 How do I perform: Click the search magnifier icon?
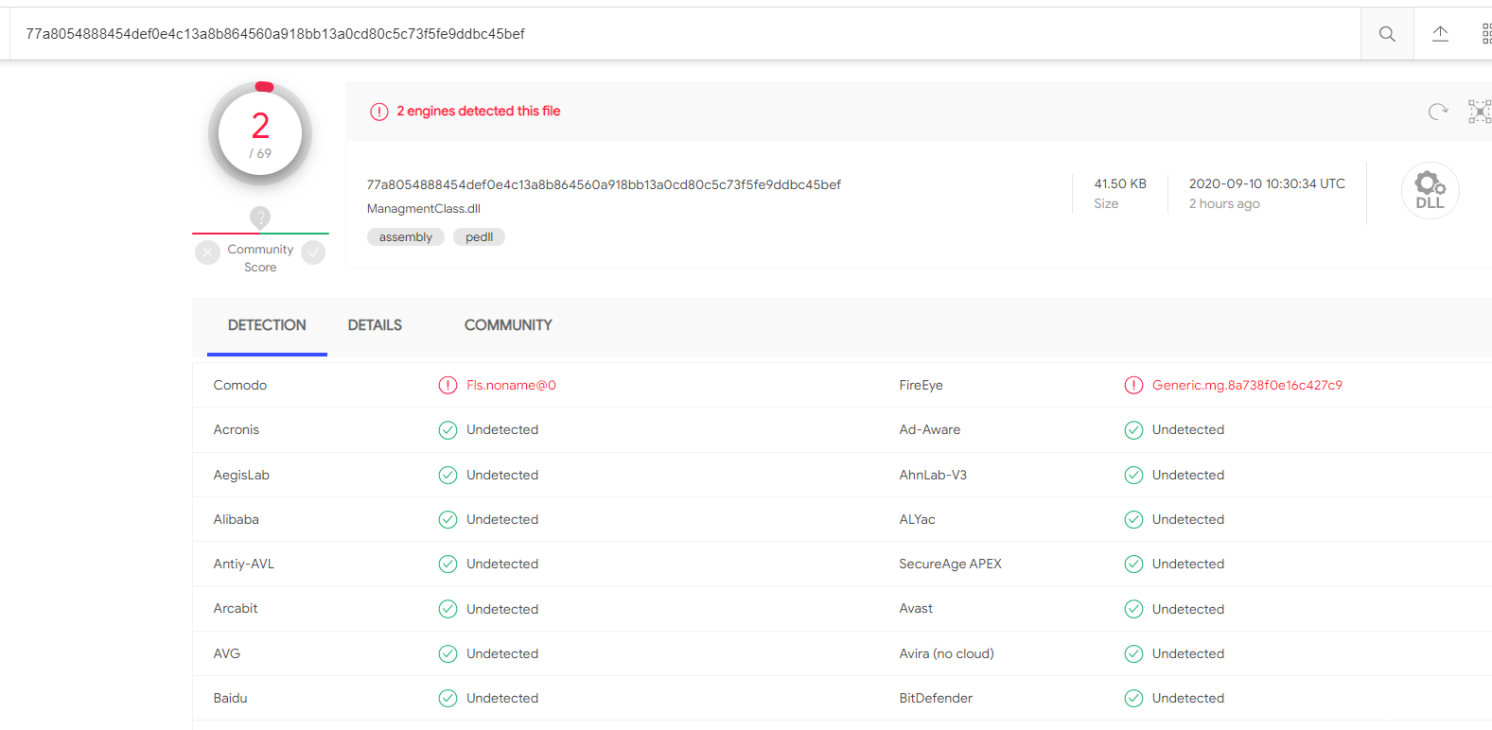[x=1387, y=34]
